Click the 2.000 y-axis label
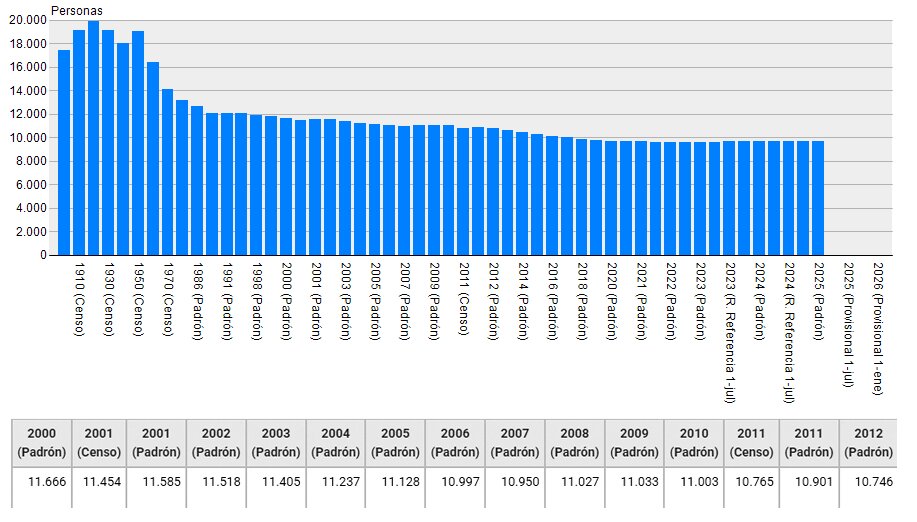Viewport: 917px width, 522px height. pyautogui.click(x=31, y=232)
